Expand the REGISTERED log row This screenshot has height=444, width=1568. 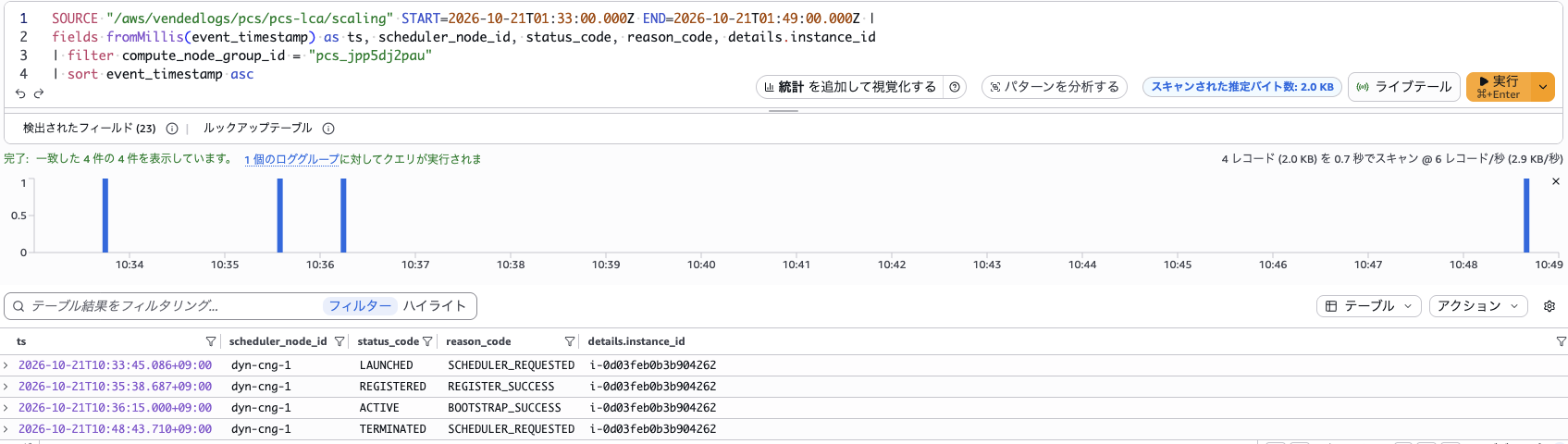[x=6, y=387]
